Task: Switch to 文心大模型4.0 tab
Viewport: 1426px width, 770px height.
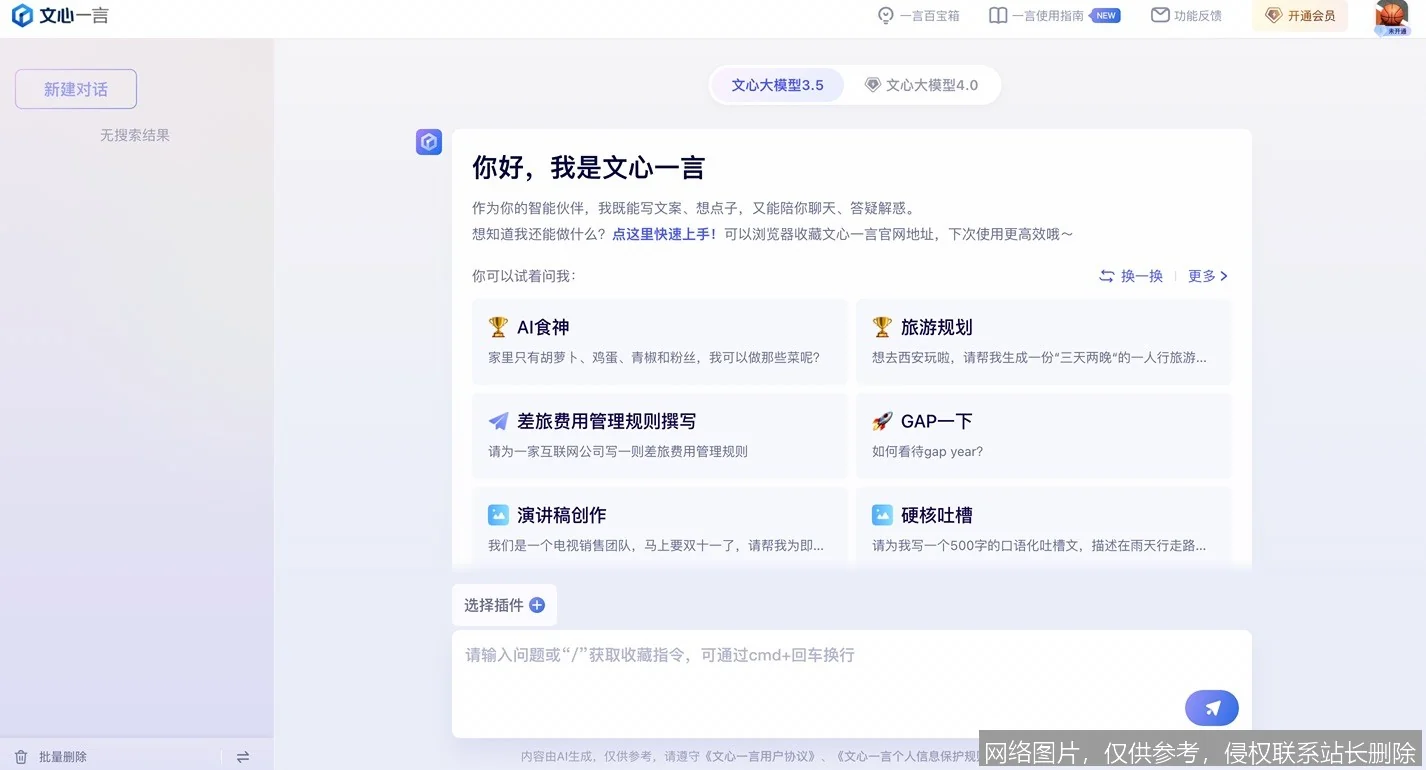Action: pos(921,85)
